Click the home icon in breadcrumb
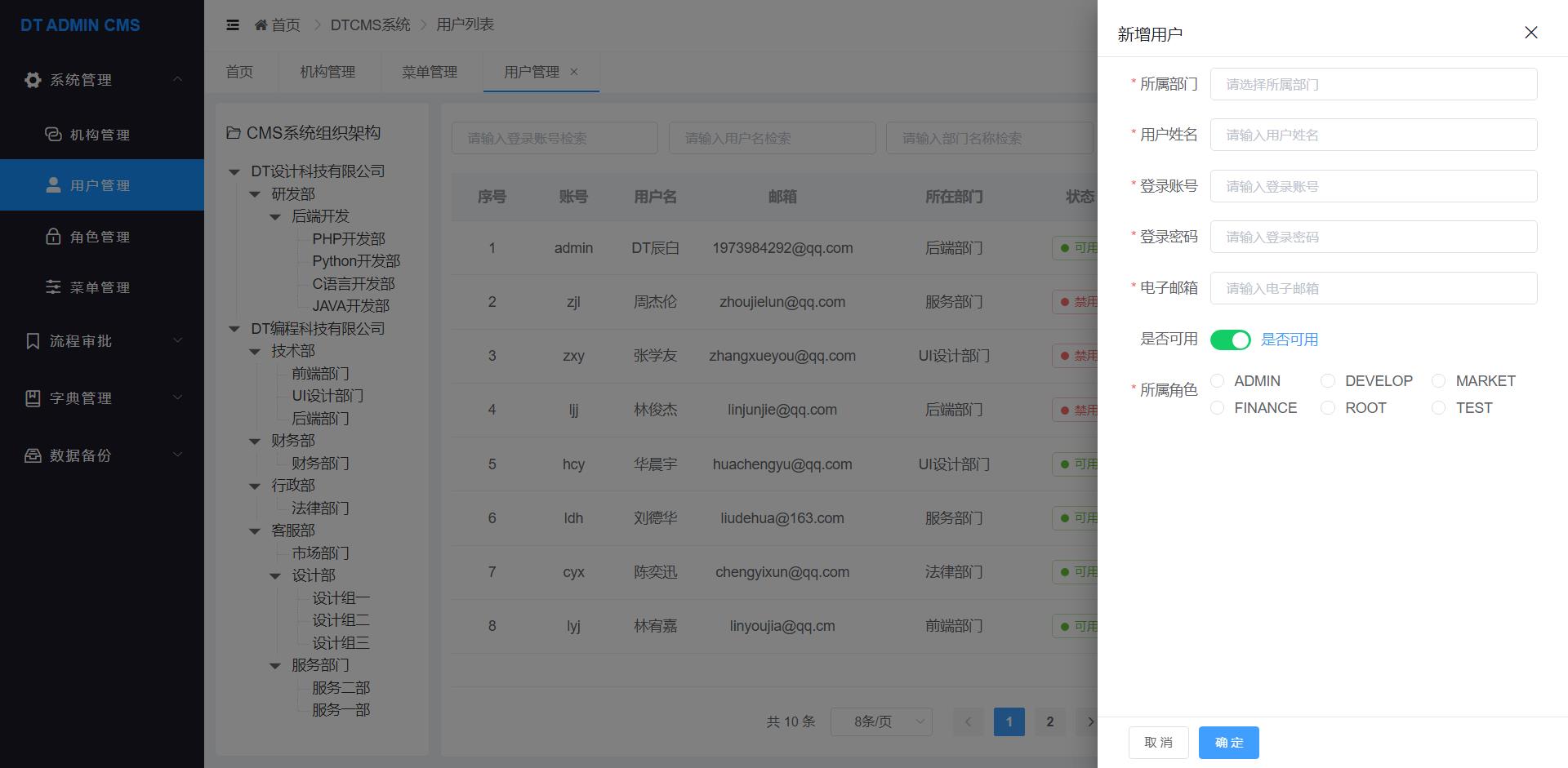This screenshot has height=768, width=1568. (x=261, y=25)
